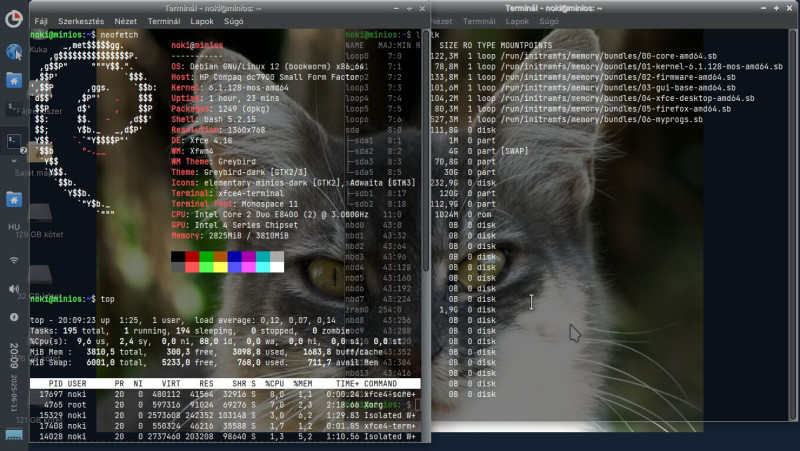Click the 04-xfce-desktop-amd64.sb bundle path
The image size is (800, 451).
[x=627, y=98]
